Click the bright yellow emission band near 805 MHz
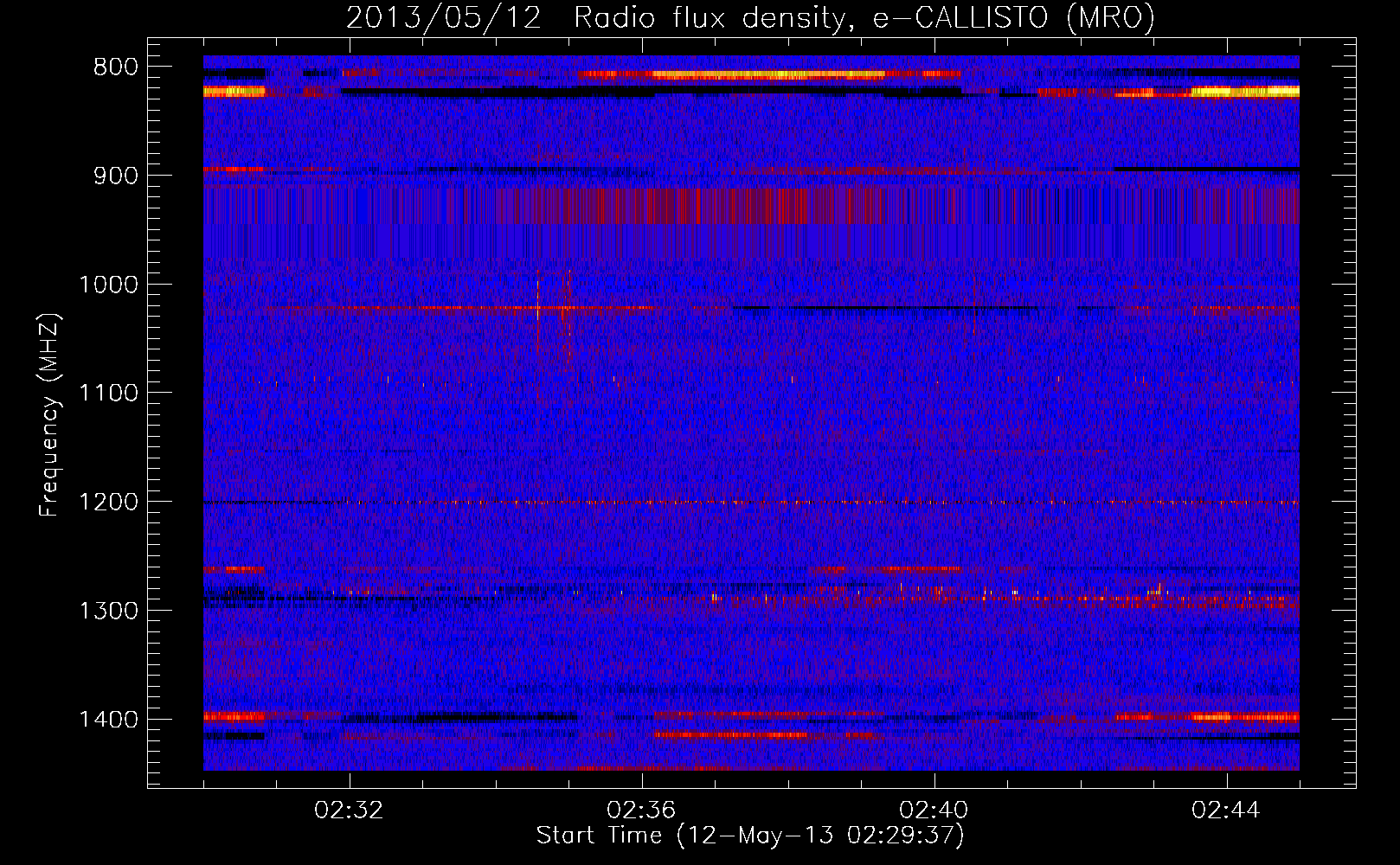Screen dimensions: 1400x865 tap(769, 74)
